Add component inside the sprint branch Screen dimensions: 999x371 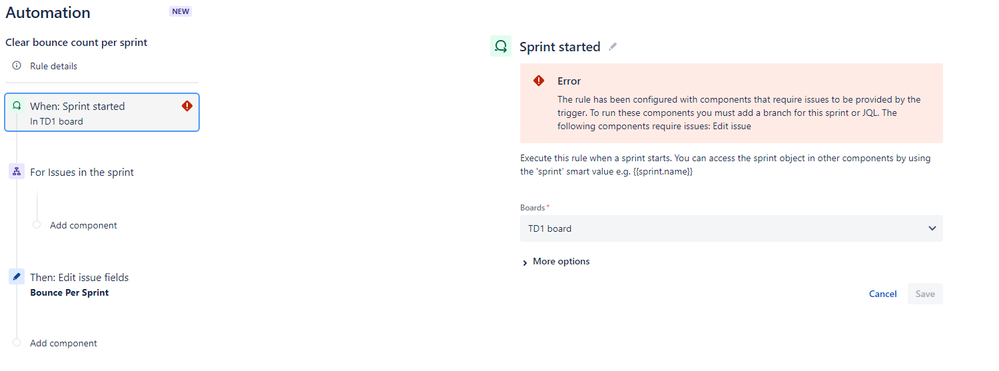(83, 225)
